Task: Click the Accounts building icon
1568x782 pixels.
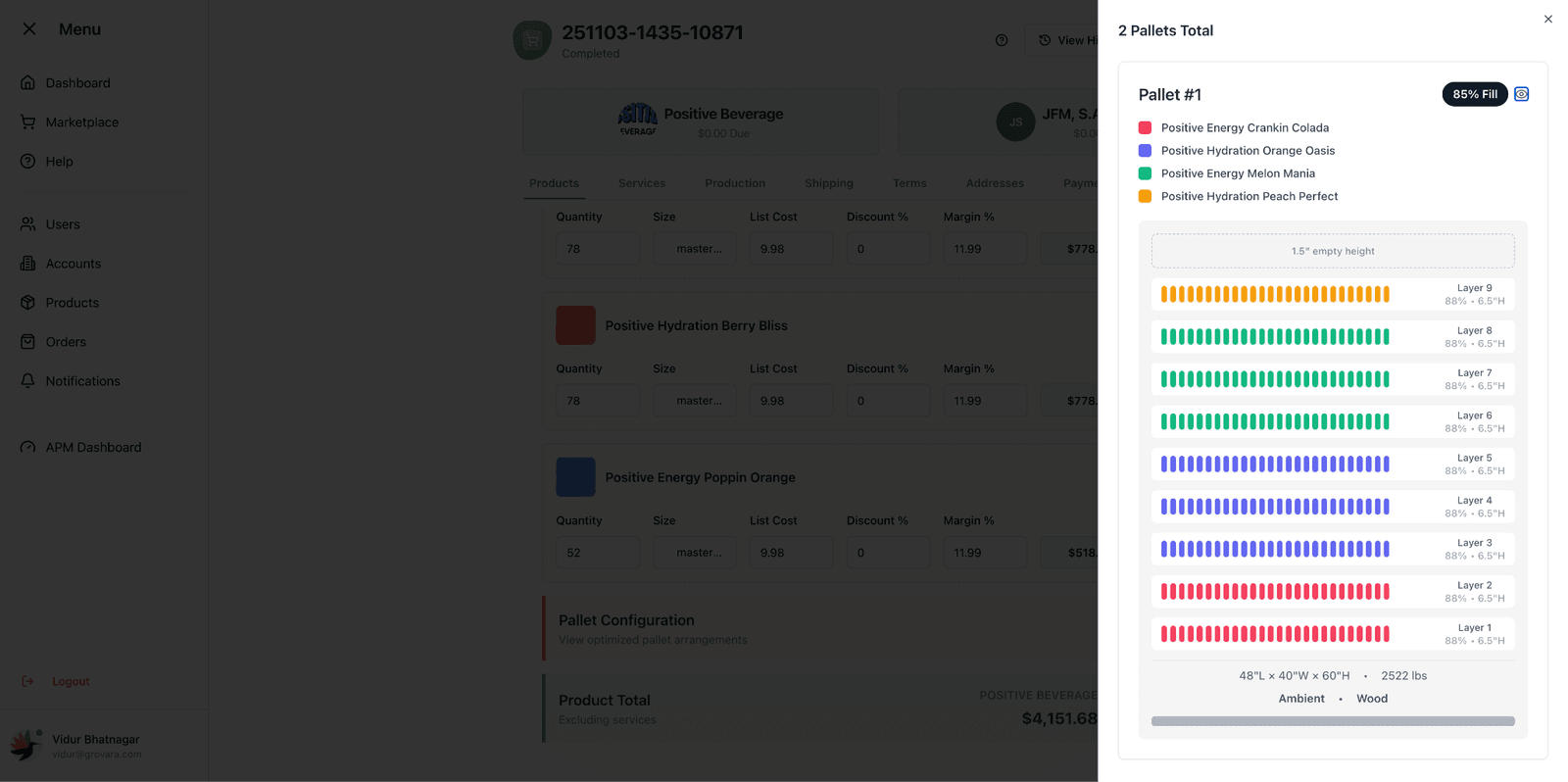Action: click(x=27, y=263)
